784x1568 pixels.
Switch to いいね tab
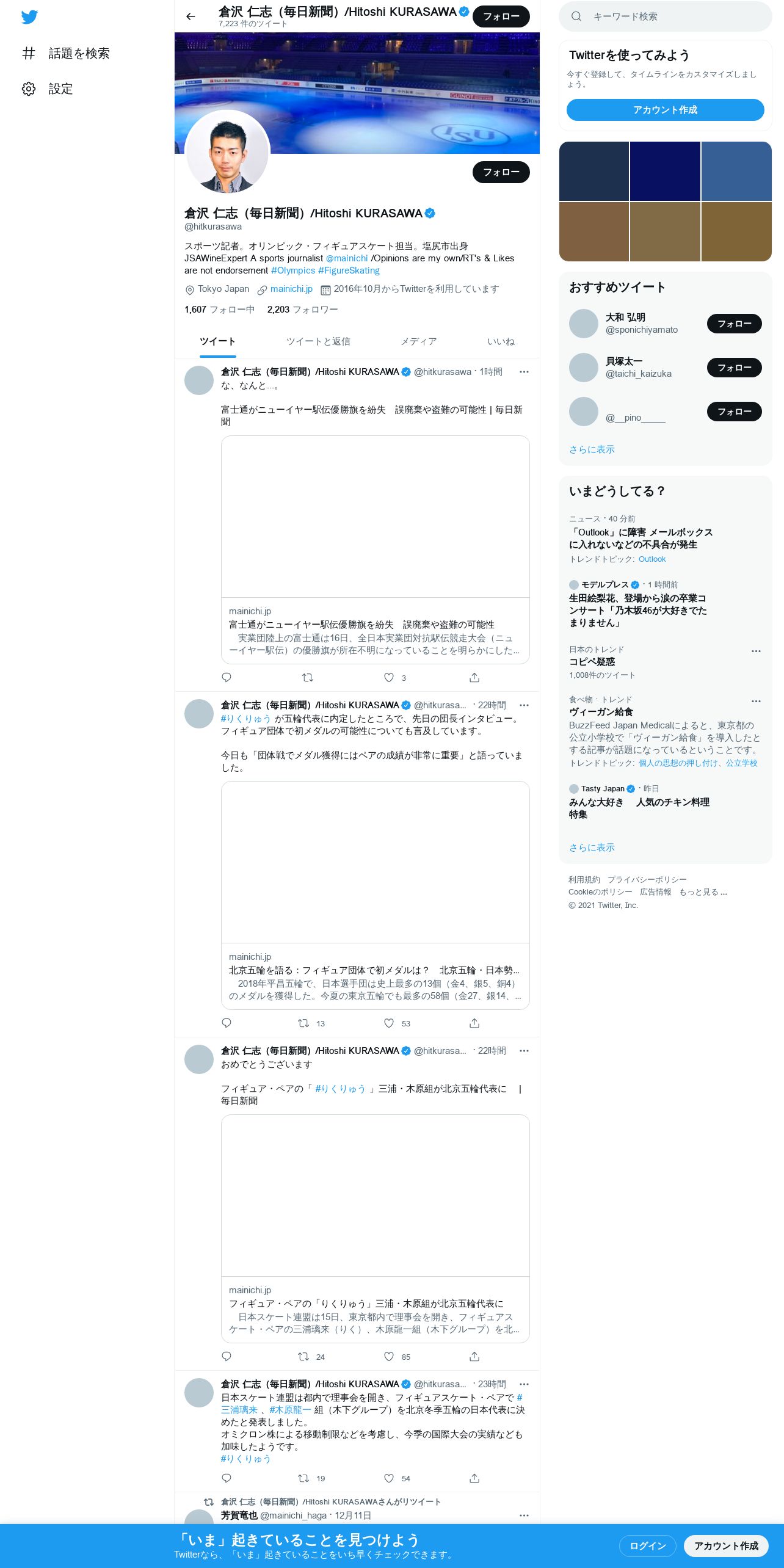point(501,341)
